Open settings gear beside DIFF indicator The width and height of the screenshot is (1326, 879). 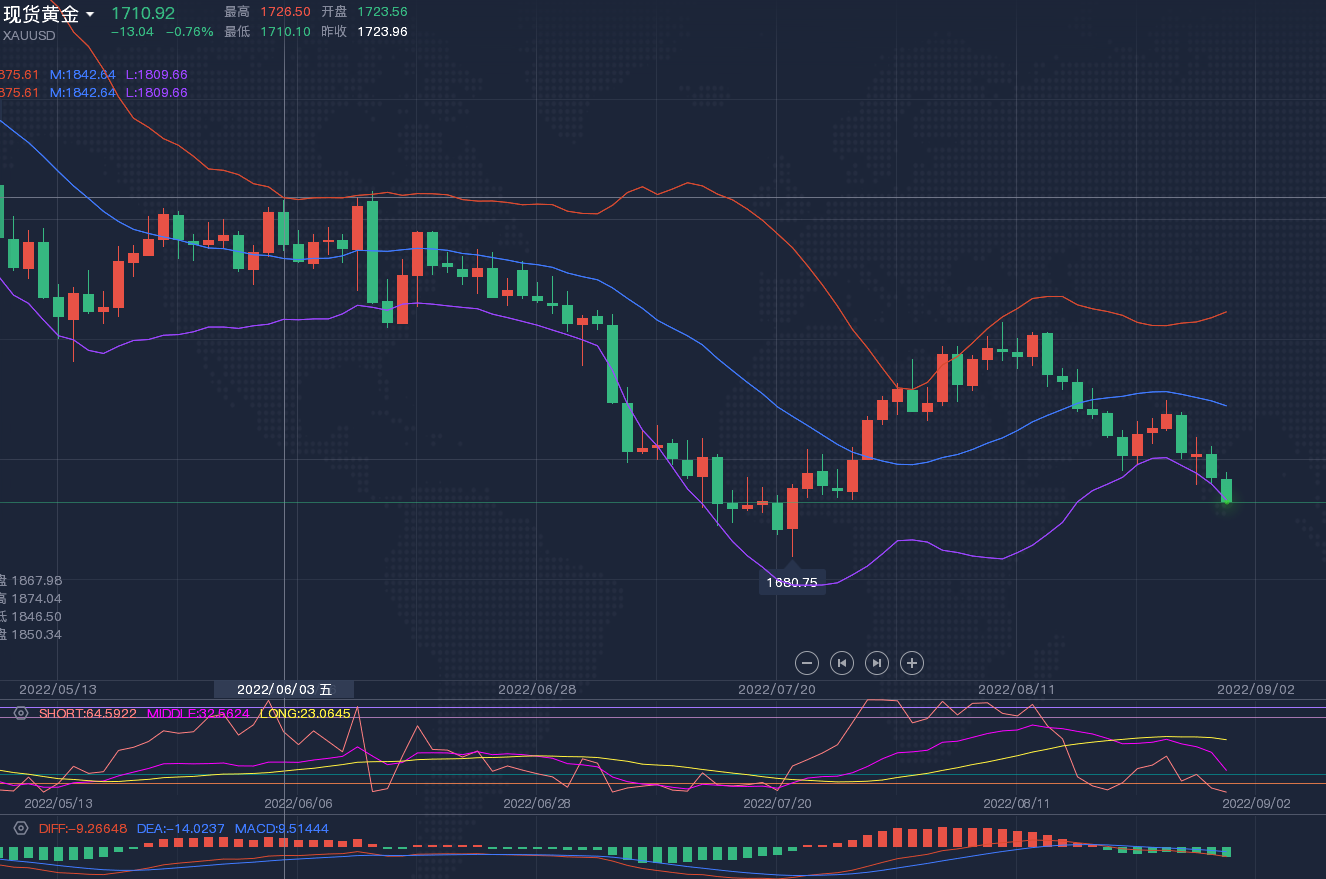20,828
